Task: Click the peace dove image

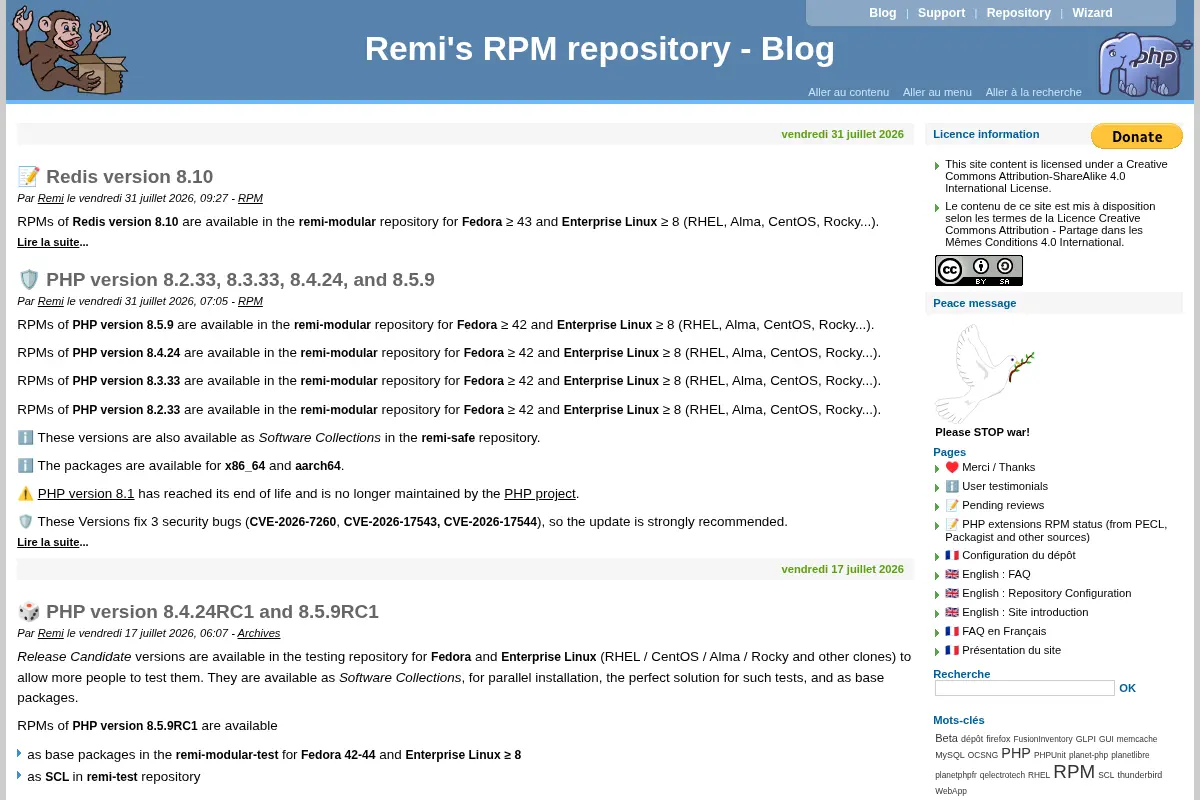Action: (985, 374)
